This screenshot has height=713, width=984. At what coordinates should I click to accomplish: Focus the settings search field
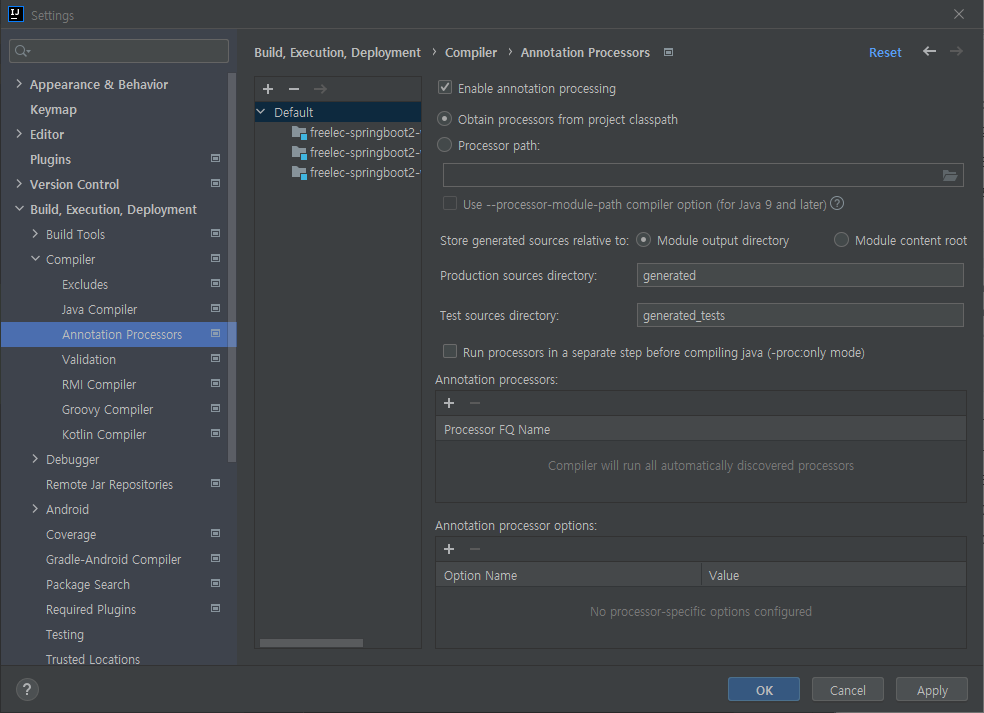pyautogui.click(x=119, y=51)
